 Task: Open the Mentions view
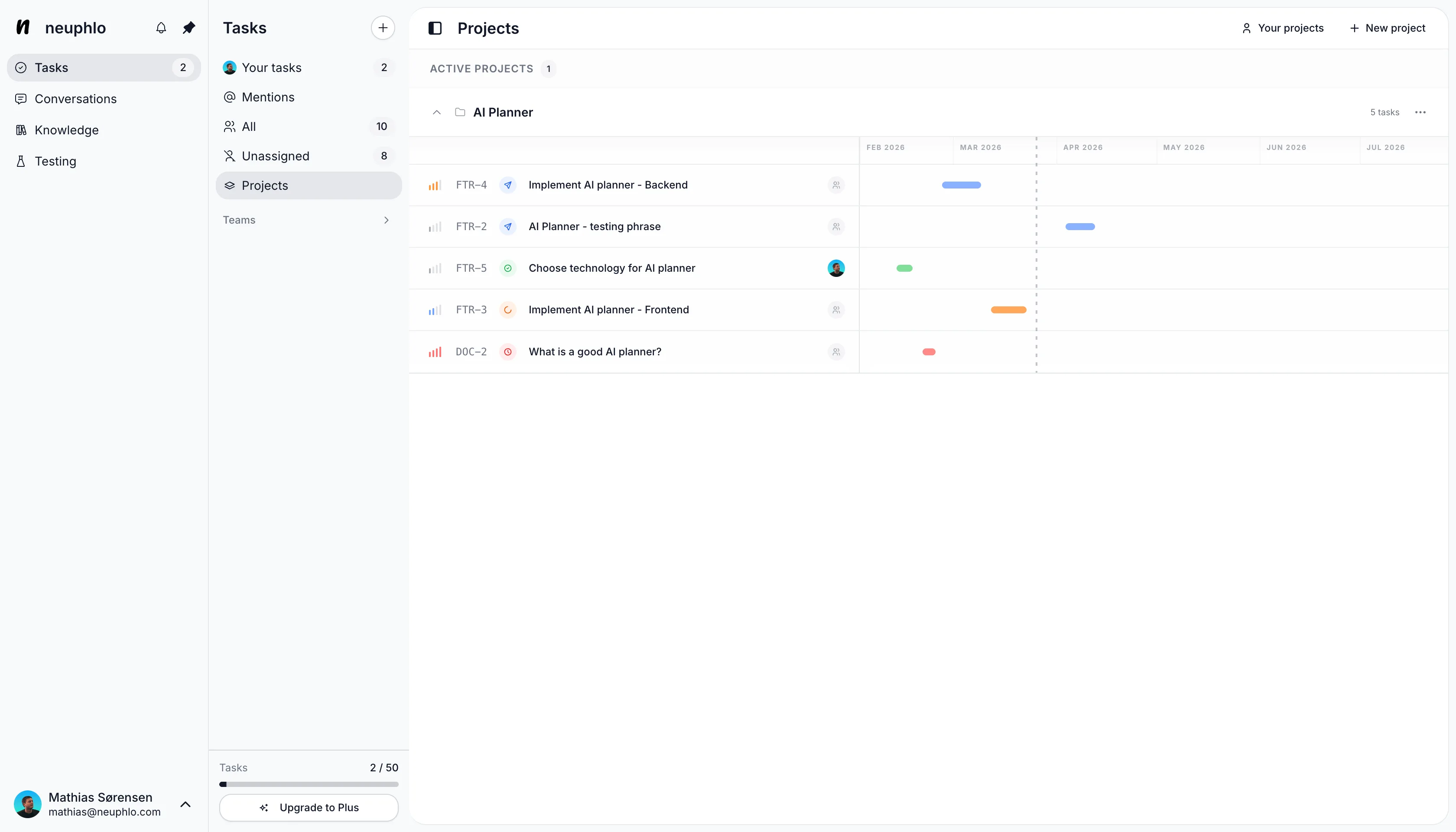267,97
